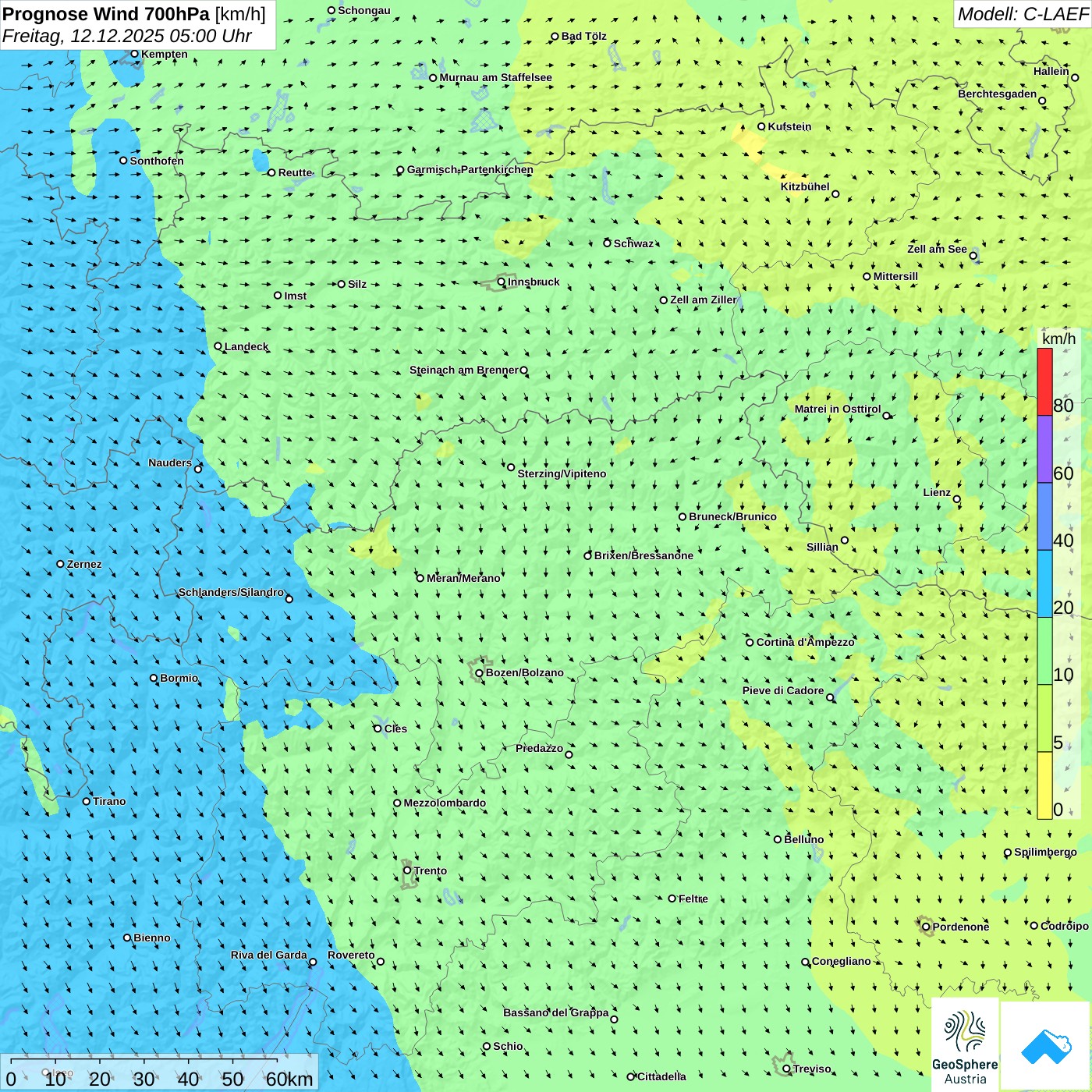Click the GeoSphere Austria logo
The image size is (1092, 1092).
pyautogui.click(x=965, y=1045)
